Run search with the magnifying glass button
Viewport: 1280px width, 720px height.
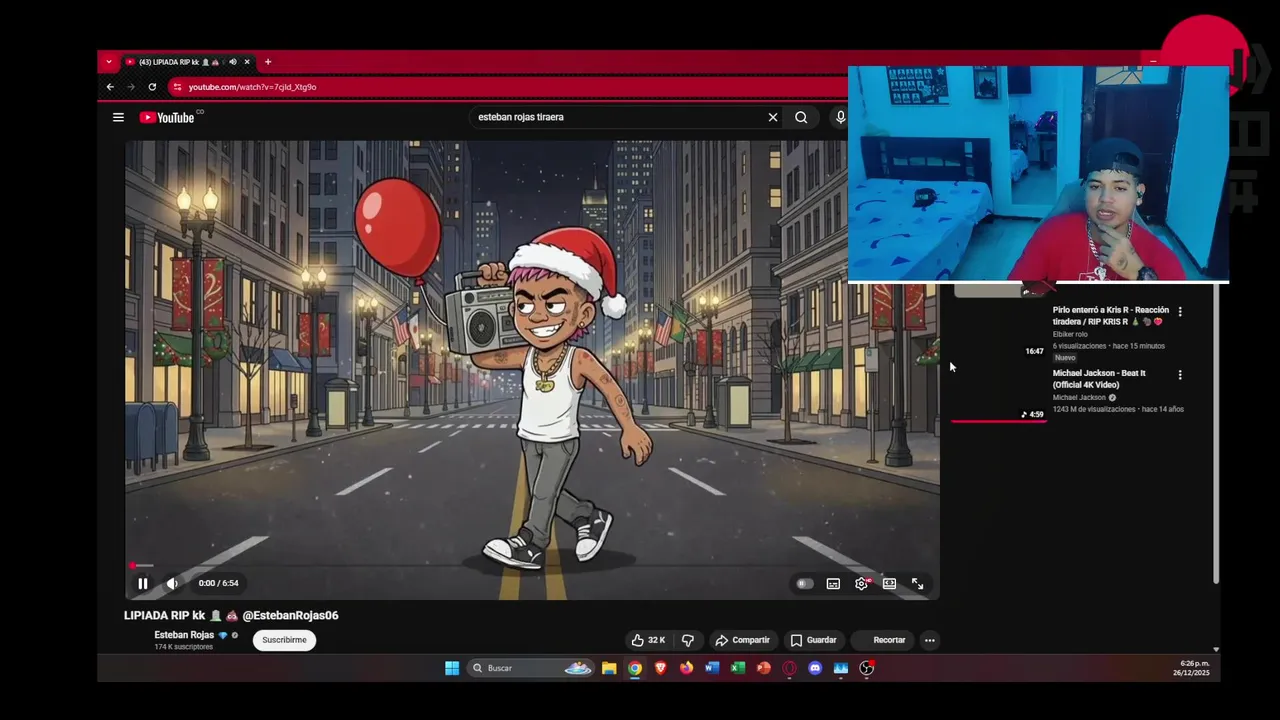point(801,117)
